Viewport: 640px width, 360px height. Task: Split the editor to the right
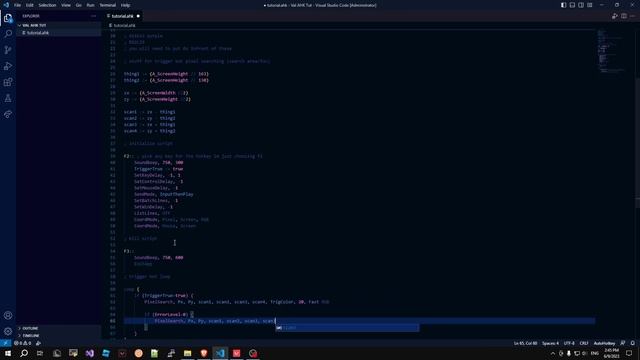(624, 16)
